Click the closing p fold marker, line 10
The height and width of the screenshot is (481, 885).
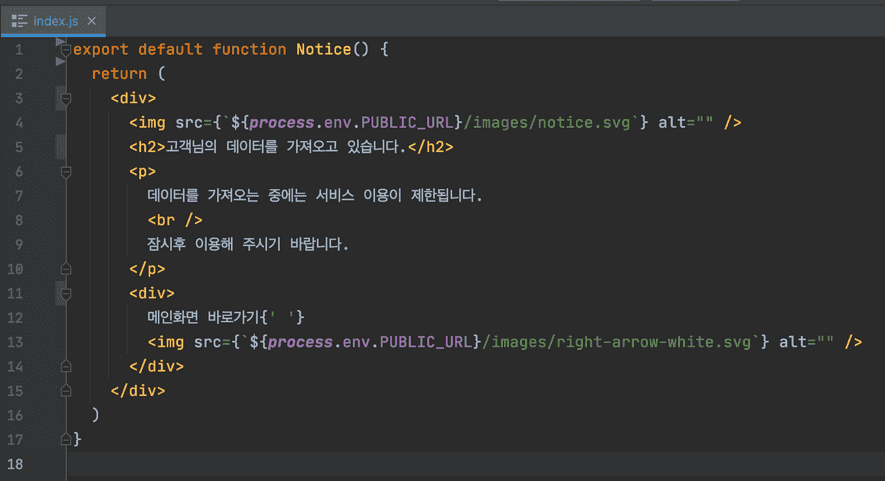66,269
